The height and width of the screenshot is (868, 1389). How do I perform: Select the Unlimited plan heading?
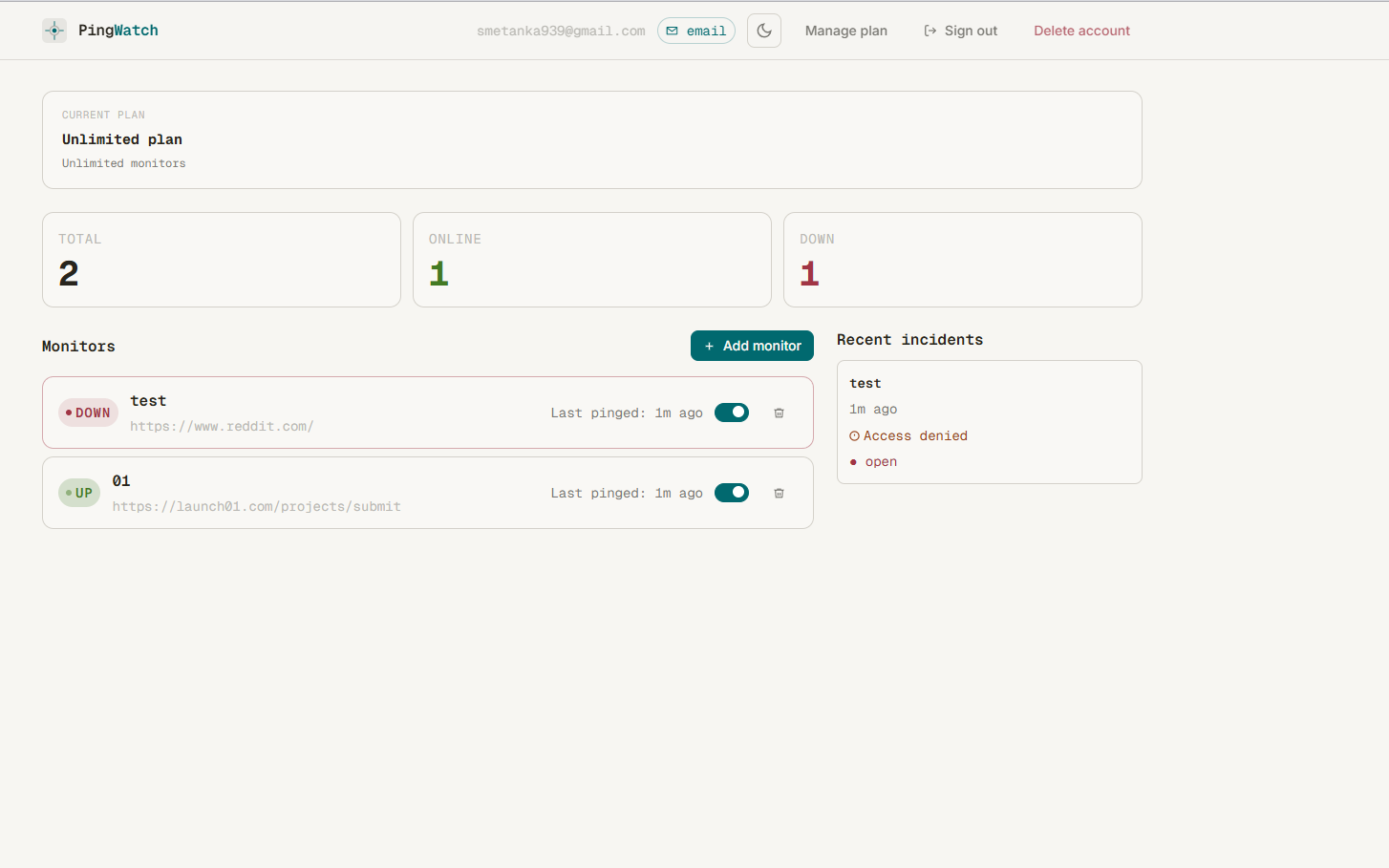pyautogui.click(x=122, y=139)
